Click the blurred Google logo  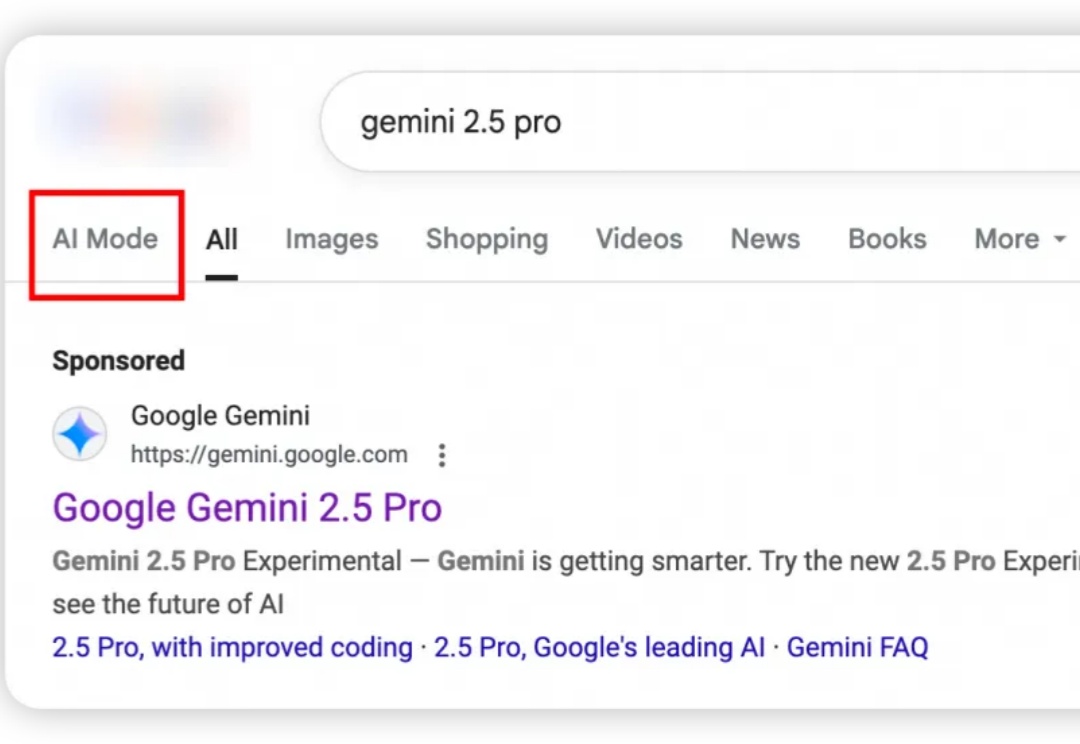[145, 121]
